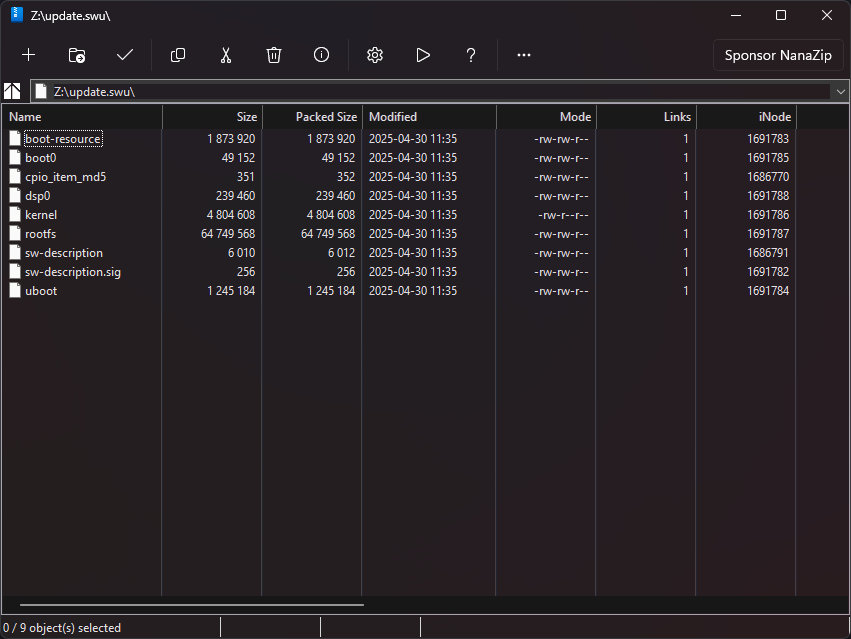
Task: Click the Test checkmark toolbar icon
Action: 125,55
